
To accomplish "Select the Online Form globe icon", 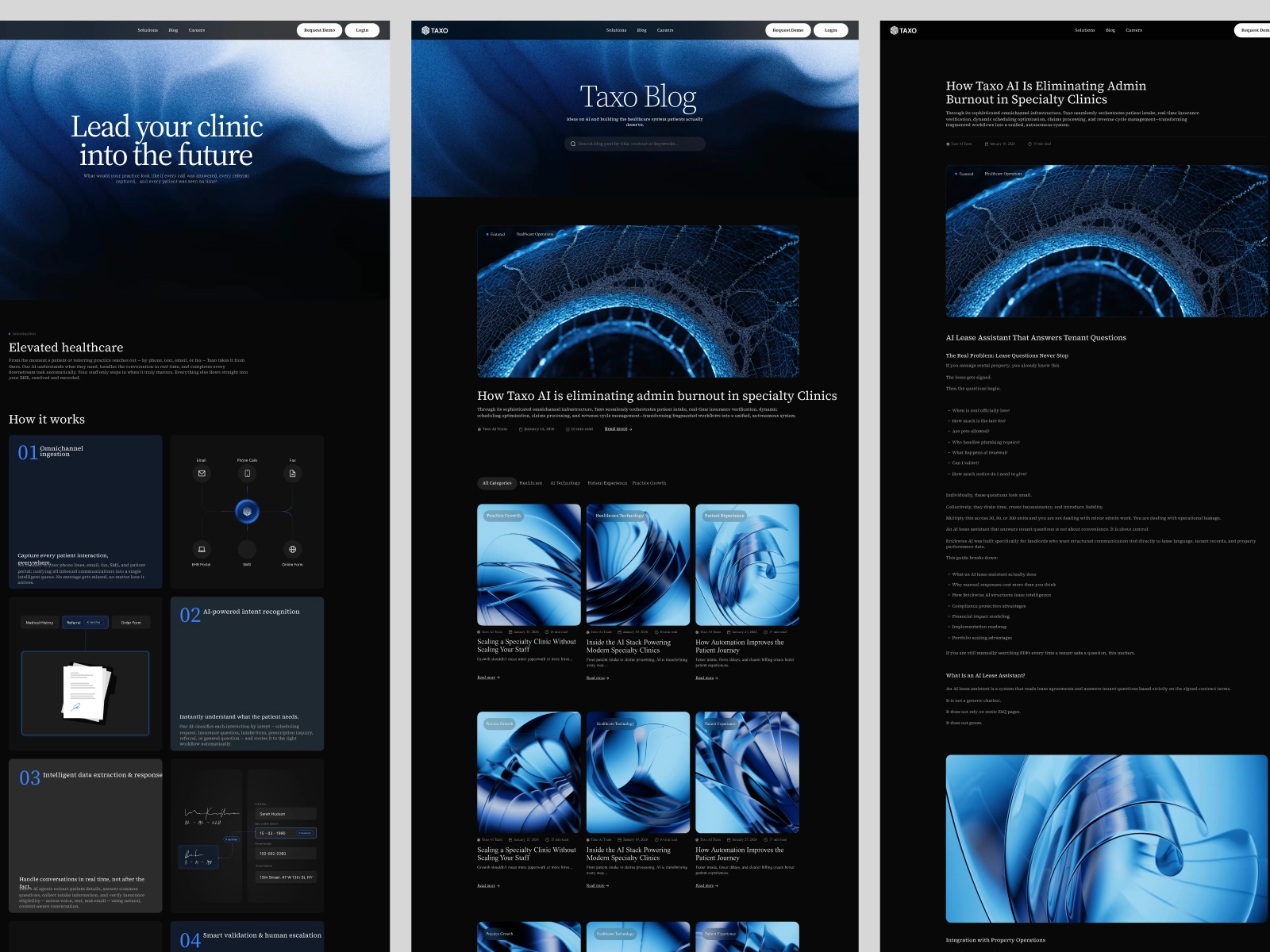I will coord(292,549).
